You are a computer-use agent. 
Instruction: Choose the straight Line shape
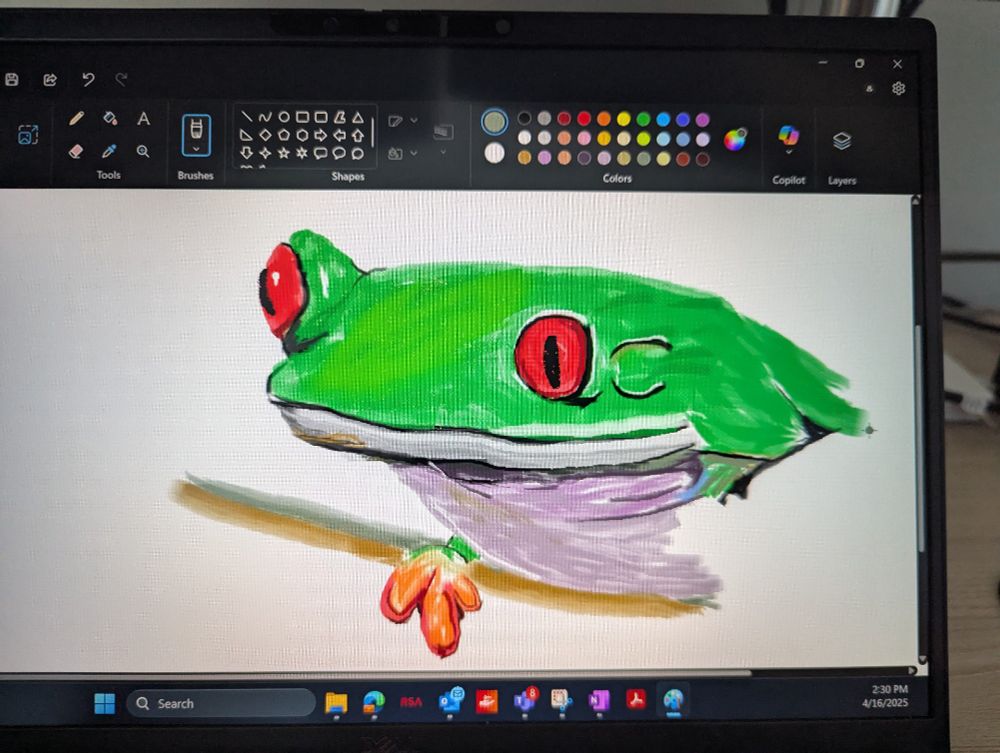pos(246,117)
